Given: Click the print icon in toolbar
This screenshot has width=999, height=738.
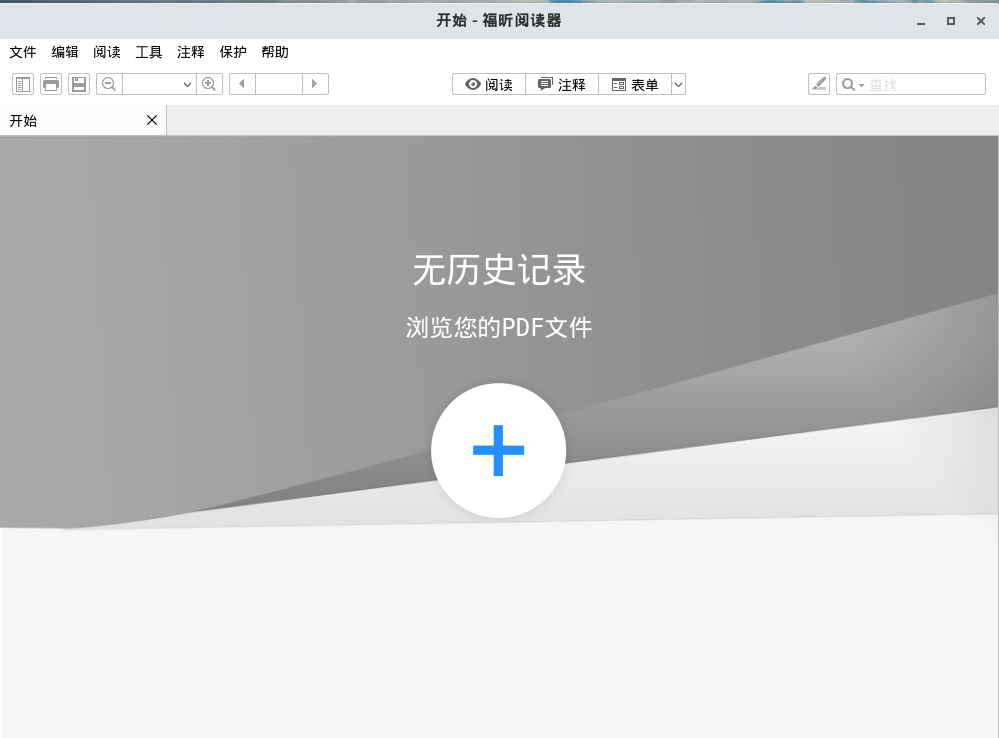Looking at the screenshot, I should (51, 85).
